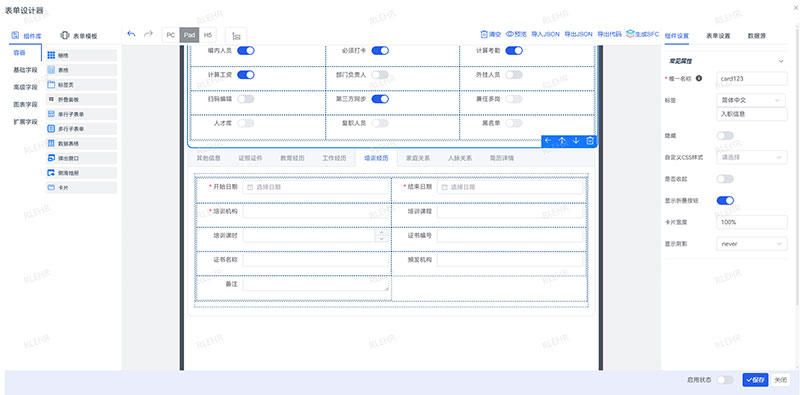Open the 家庭关系 tab
The height and width of the screenshot is (395, 800).
pos(418,158)
